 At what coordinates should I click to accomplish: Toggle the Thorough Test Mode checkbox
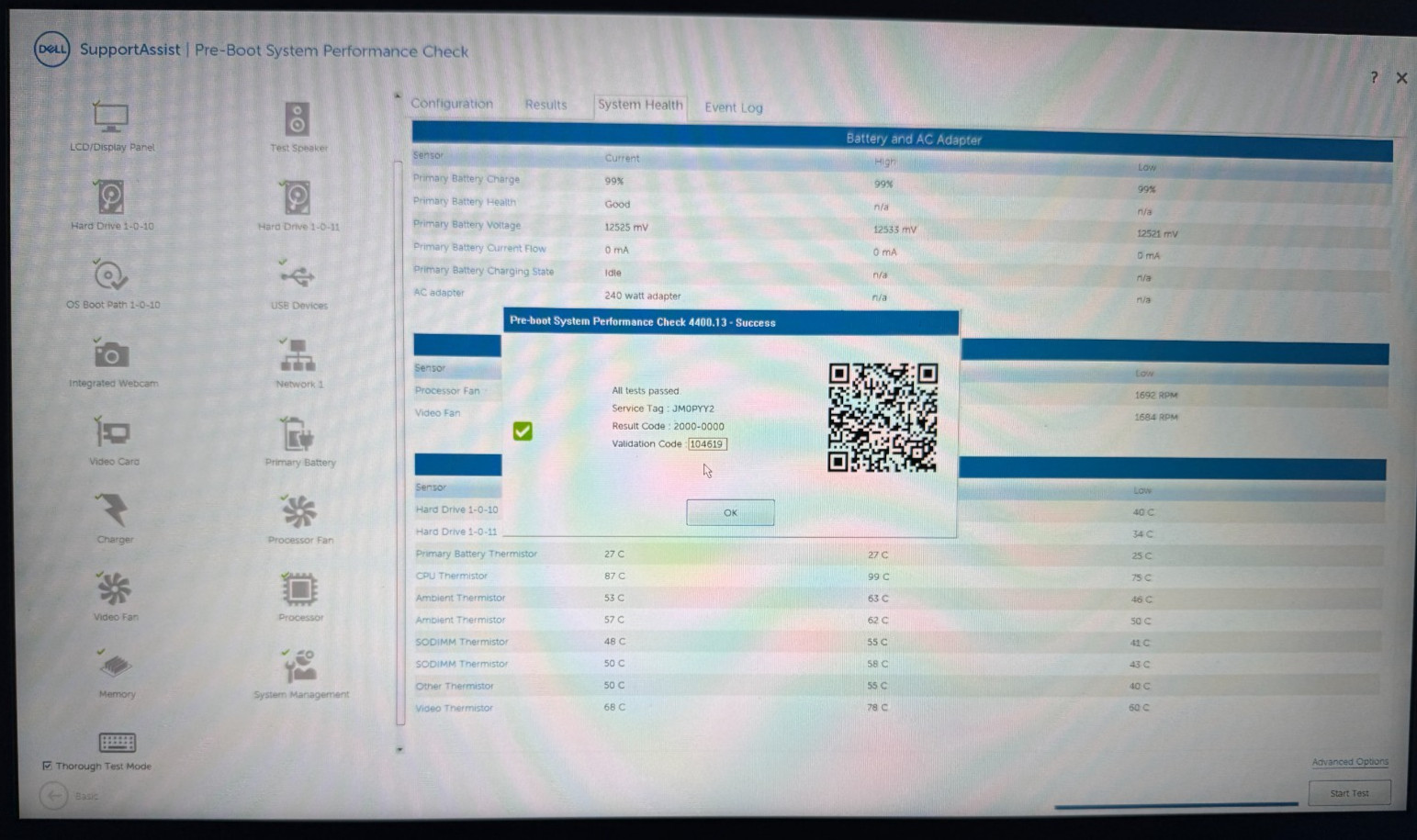pos(47,766)
